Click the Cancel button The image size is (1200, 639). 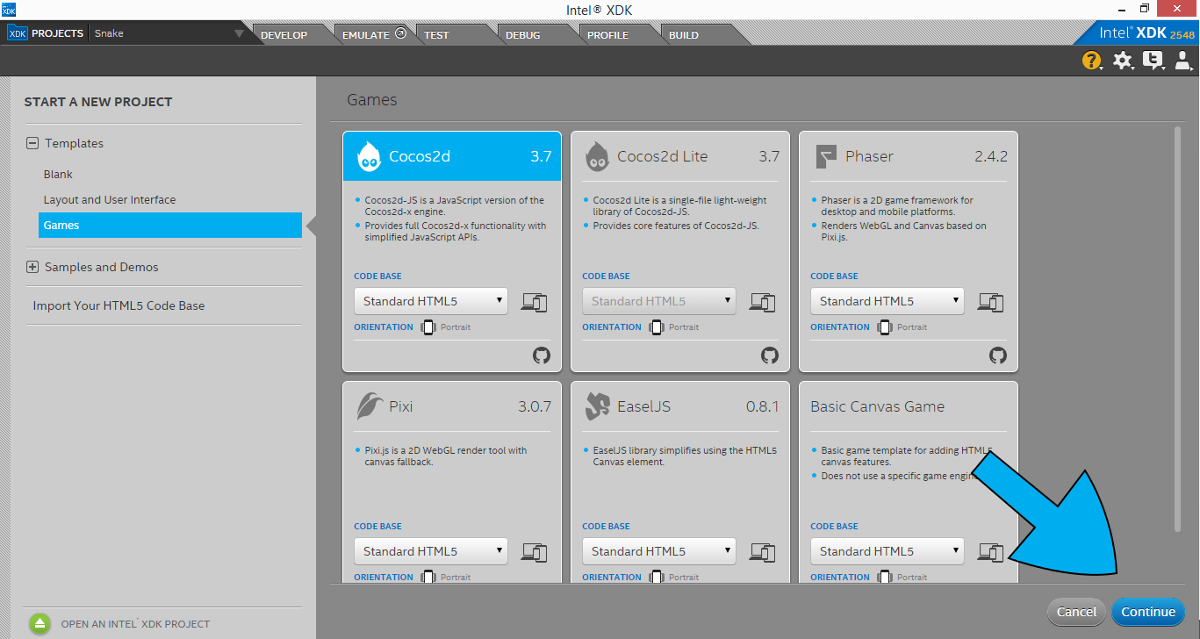(1077, 612)
